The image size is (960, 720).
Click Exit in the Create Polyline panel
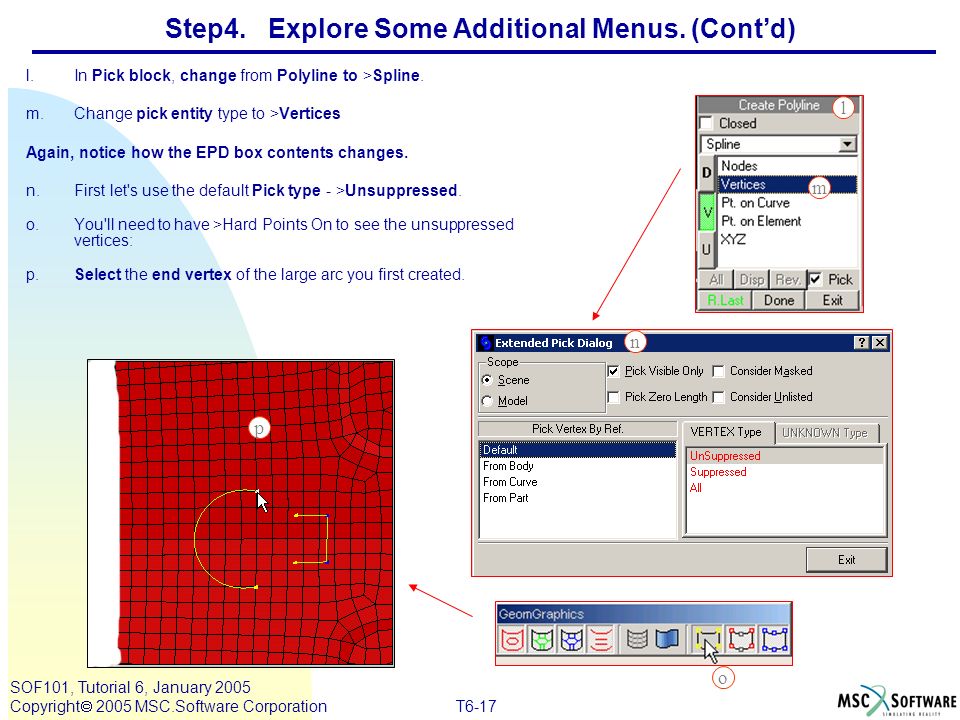coord(832,301)
